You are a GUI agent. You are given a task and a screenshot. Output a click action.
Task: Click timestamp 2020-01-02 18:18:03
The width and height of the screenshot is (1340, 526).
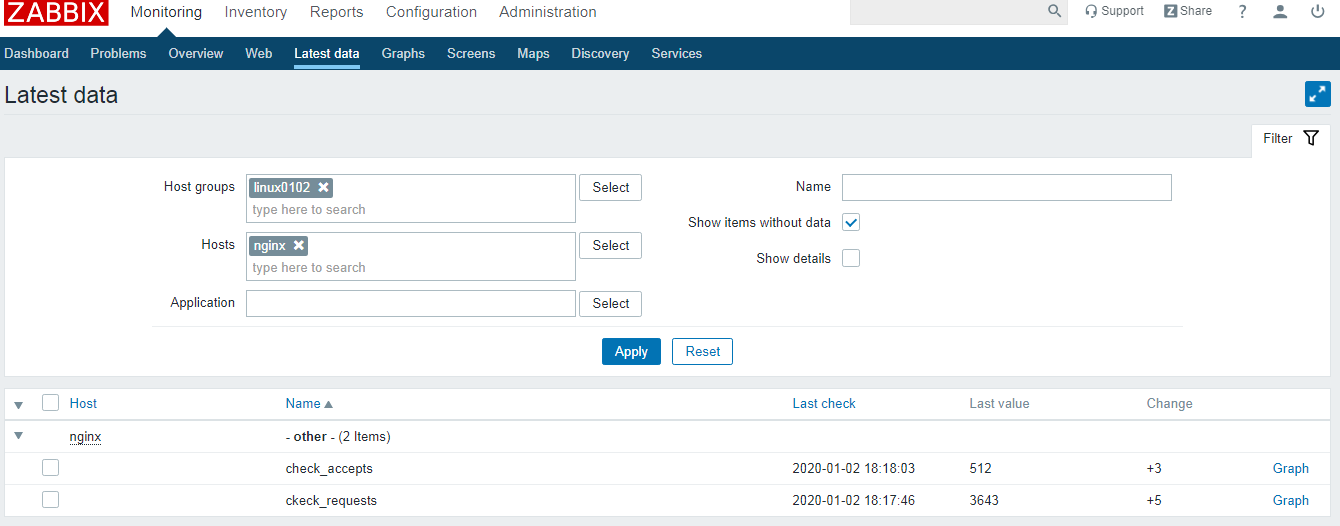pos(855,468)
